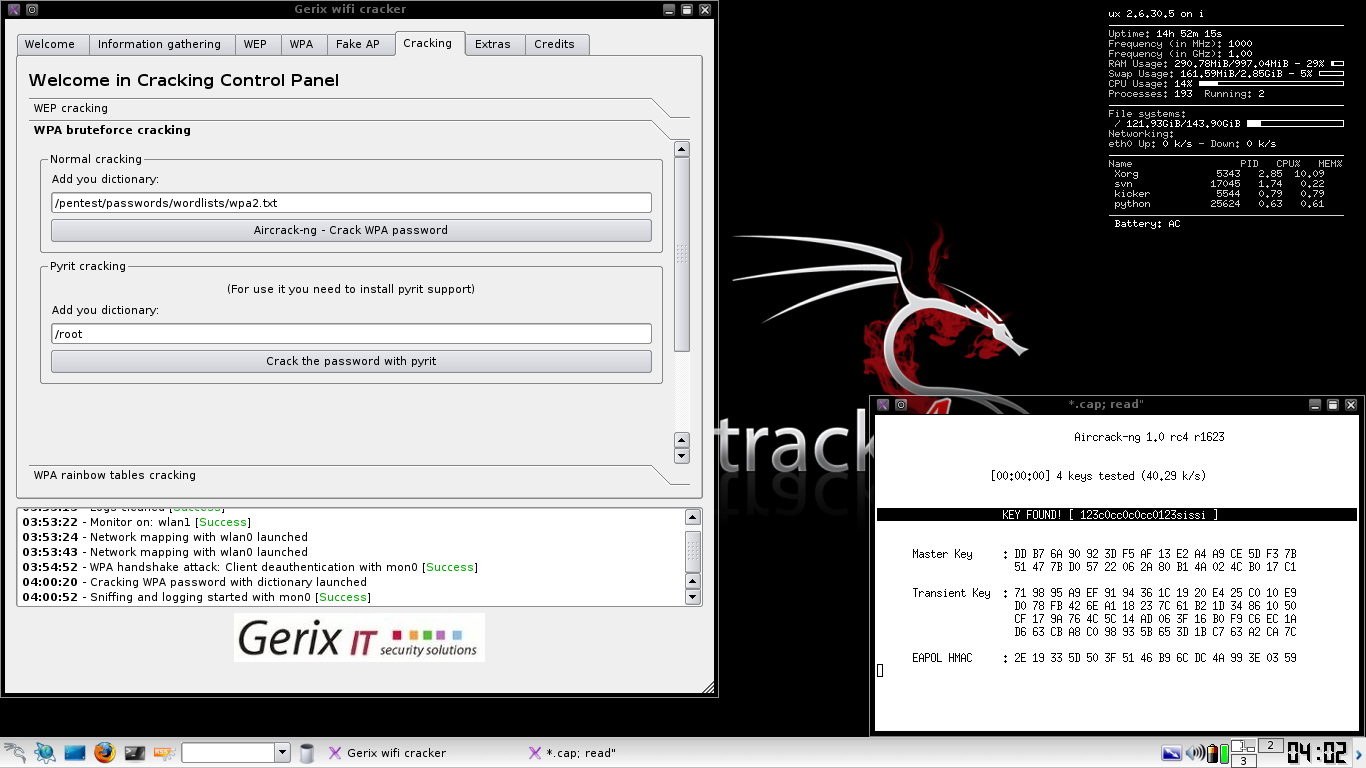This screenshot has width=1366, height=768.
Task: Click the blue display resize tray icon
Action: (x=1172, y=753)
